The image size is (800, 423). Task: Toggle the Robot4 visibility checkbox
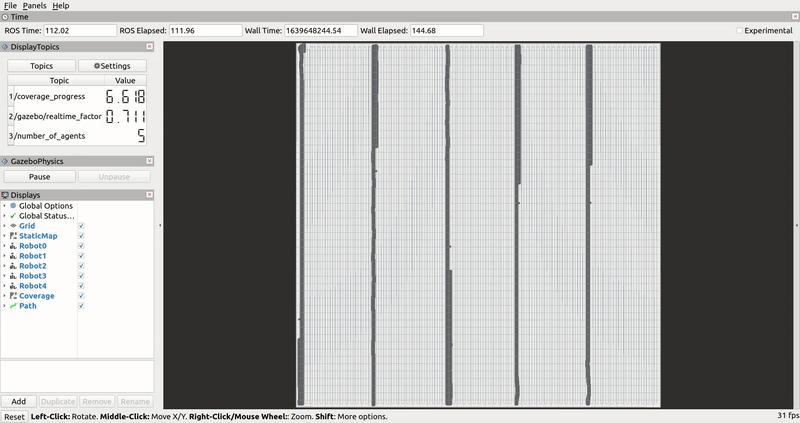[81, 286]
